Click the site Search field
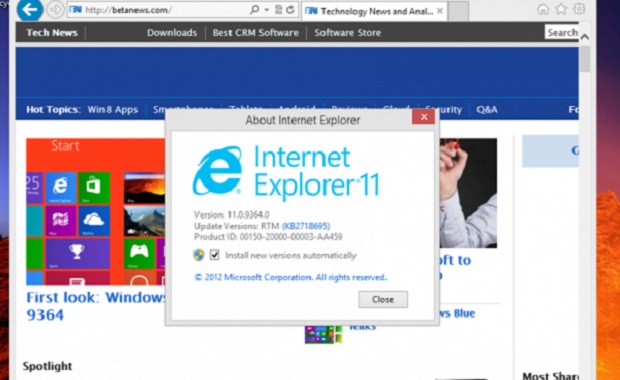This screenshot has width=620, height=380. [x=561, y=32]
